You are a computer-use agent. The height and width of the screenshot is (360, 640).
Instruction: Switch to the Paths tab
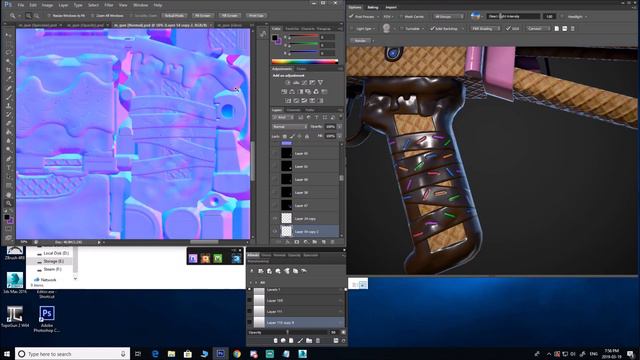point(310,110)
